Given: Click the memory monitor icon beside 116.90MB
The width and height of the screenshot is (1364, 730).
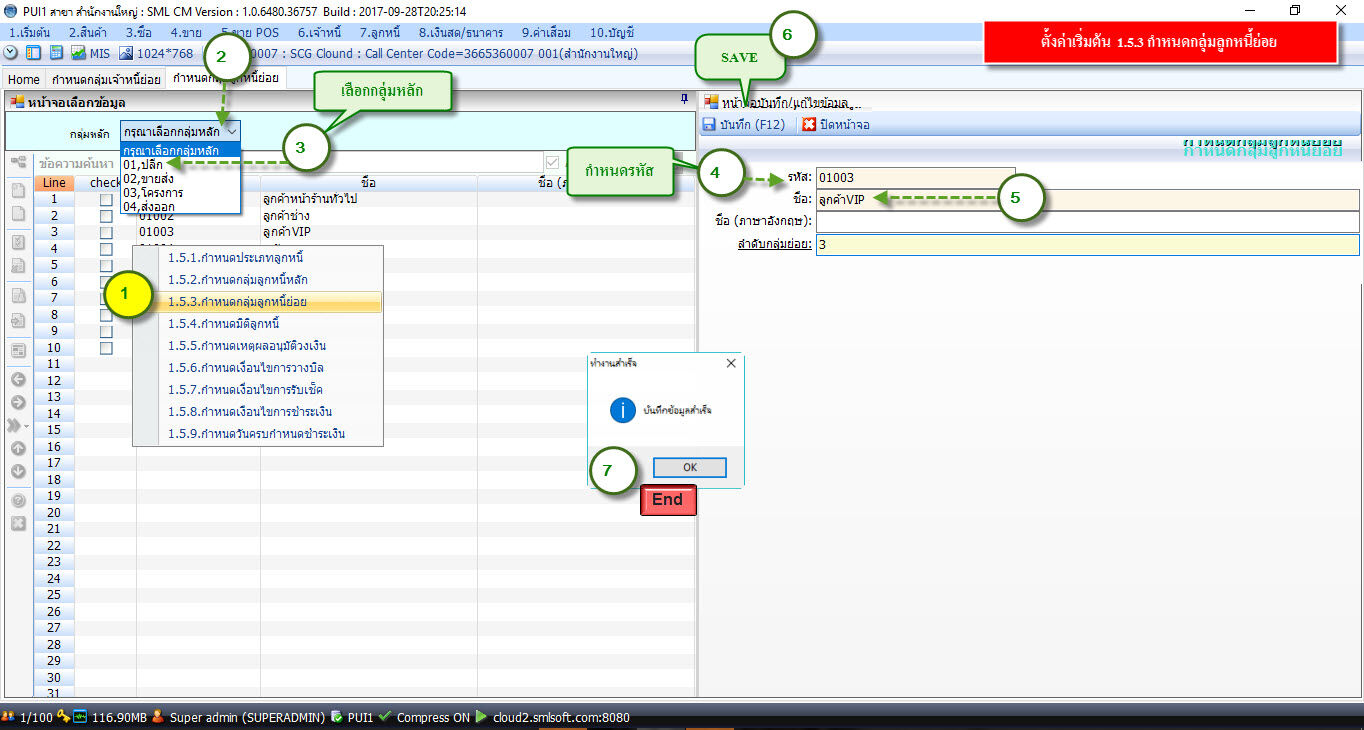Looking at the screenshot, I should pyautogui.click(x=80, y=717).
